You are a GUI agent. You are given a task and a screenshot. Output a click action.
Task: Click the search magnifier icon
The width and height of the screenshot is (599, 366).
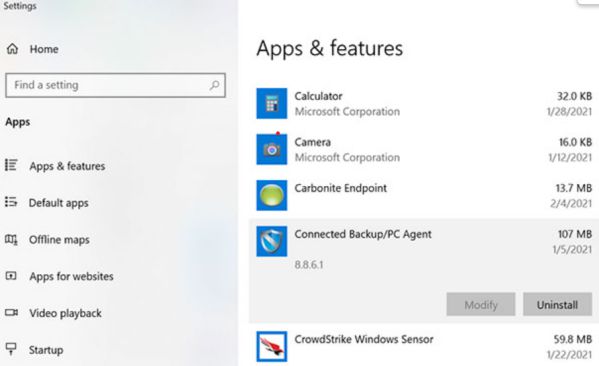click(215, 85)
